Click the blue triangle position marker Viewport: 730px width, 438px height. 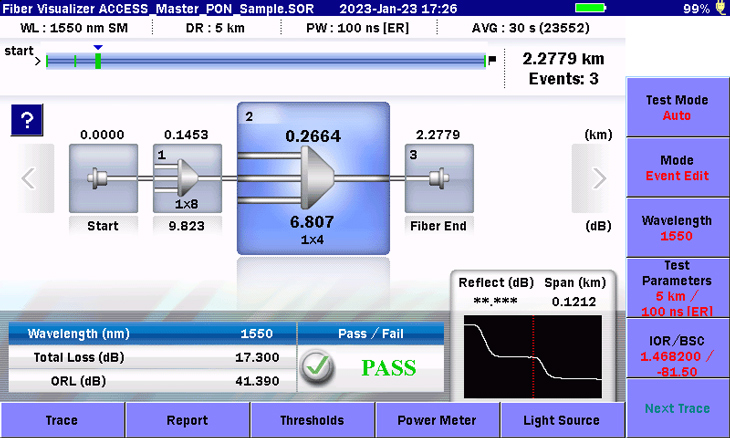pyautogui.click(x=98, y=47)
